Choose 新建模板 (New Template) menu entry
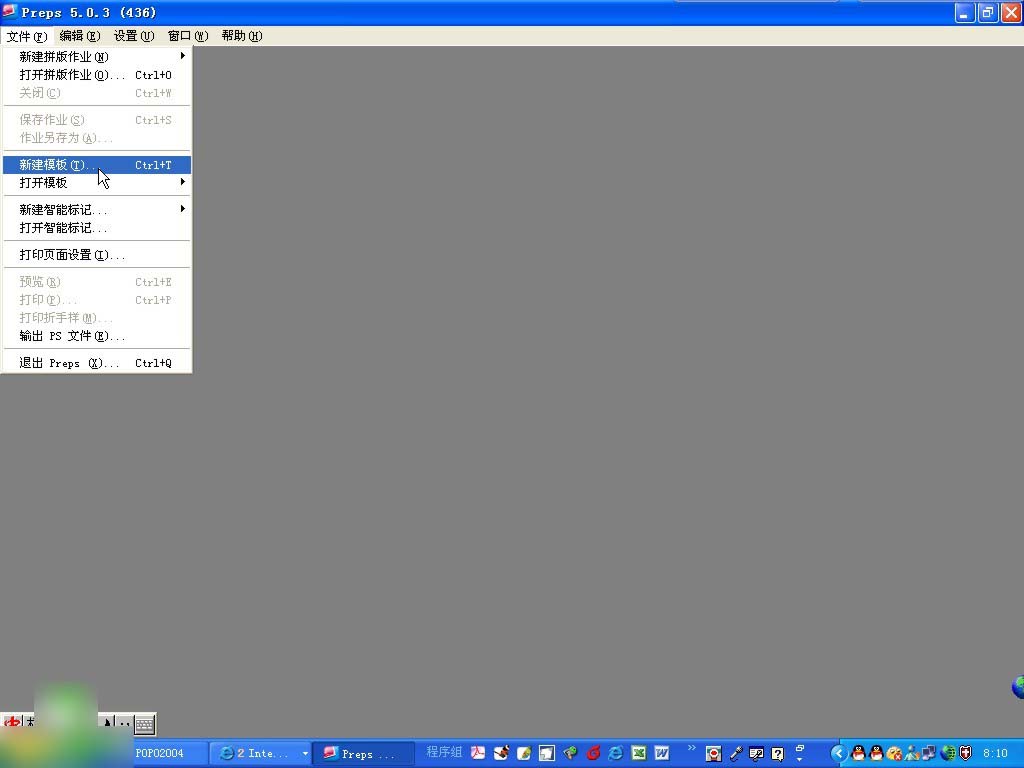Image resolution: width=1024 pixels, height=768 pixels. coord(97,165)
